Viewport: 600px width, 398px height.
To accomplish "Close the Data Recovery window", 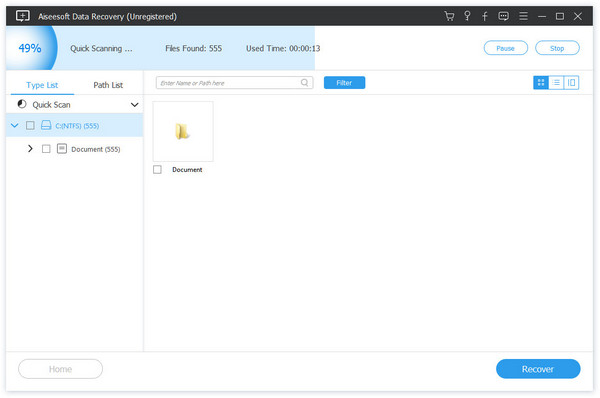I will coord(578,16).
